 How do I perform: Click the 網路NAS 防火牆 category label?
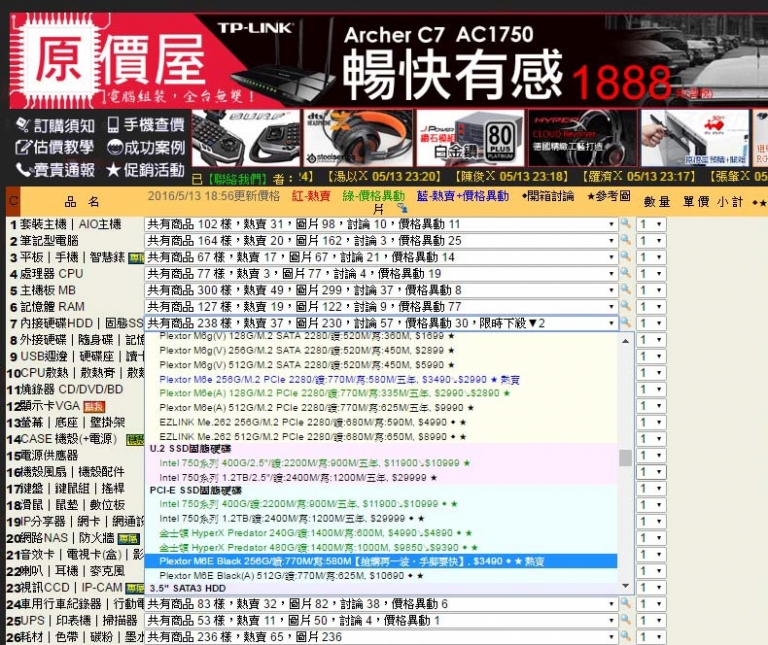67,538
